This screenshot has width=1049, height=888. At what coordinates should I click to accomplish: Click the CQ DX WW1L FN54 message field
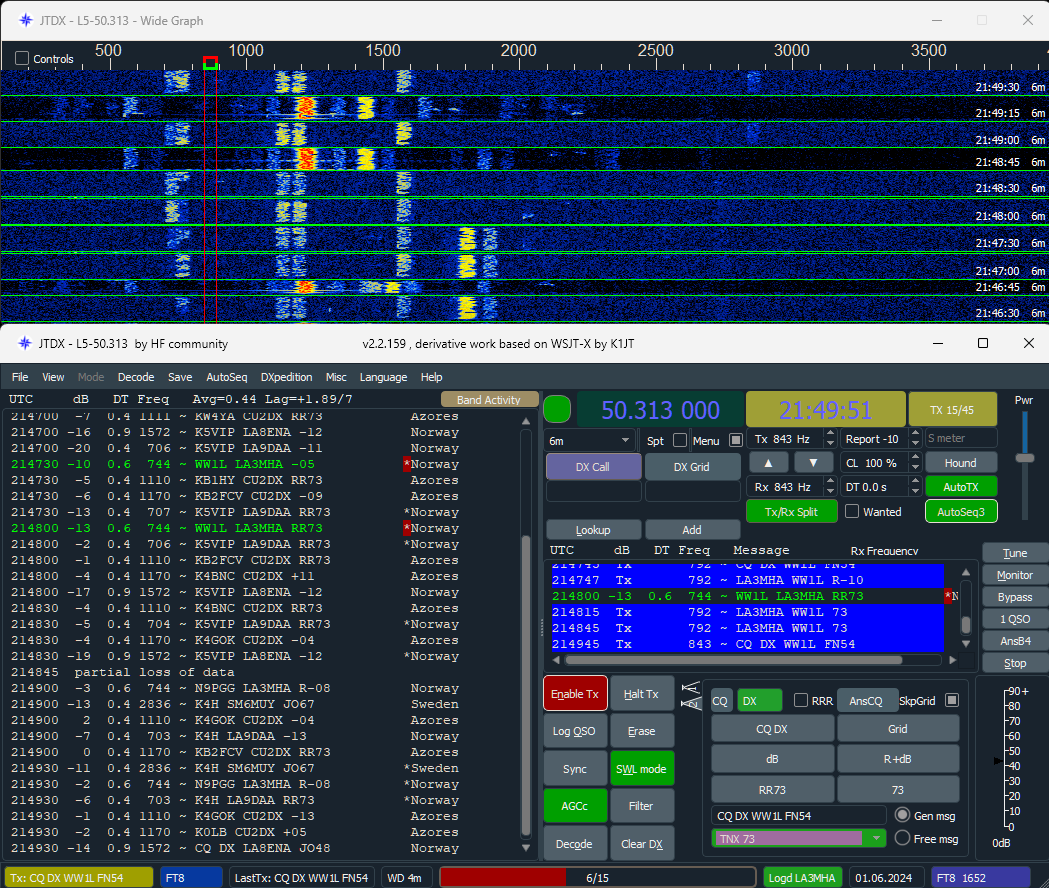coord(798,816)
